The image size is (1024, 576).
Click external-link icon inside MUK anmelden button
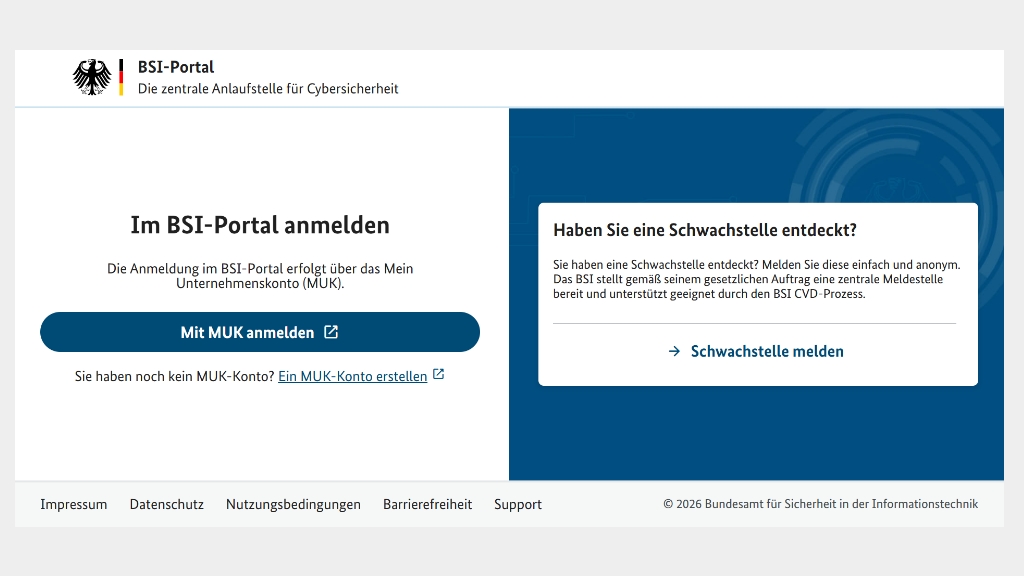(331, 332)
